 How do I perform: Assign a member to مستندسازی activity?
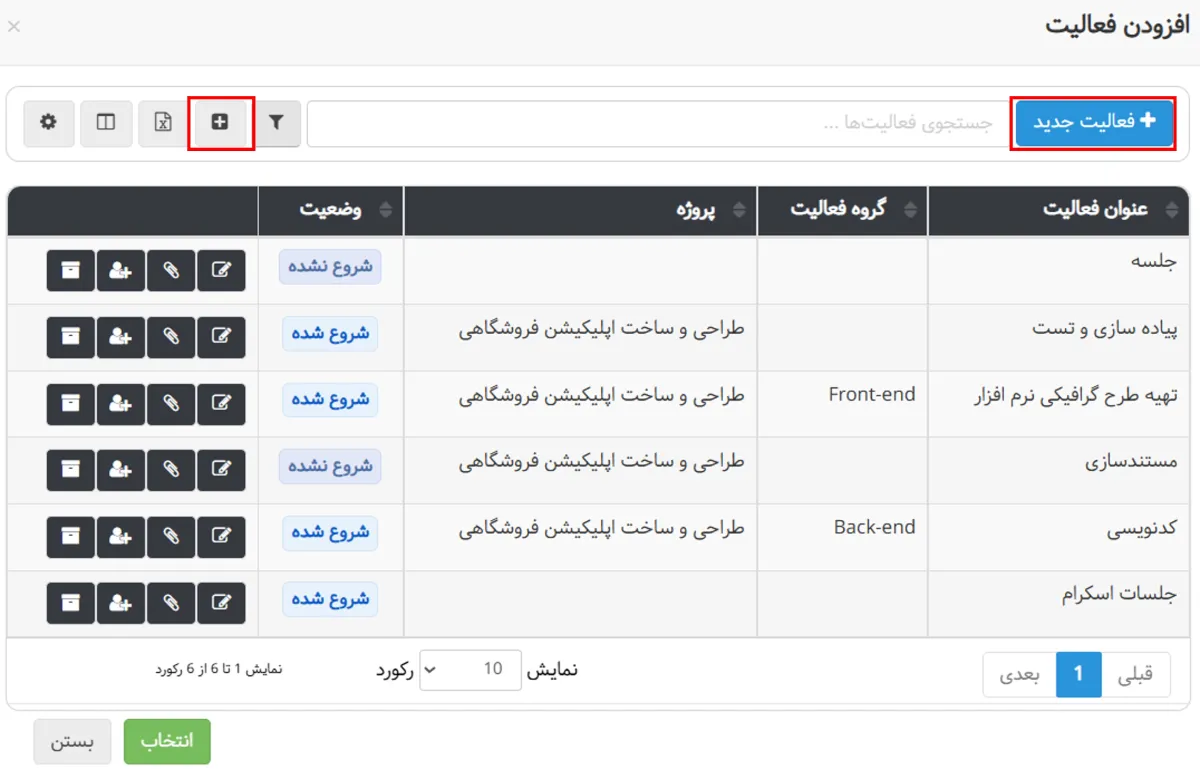(x=120, y=470)
